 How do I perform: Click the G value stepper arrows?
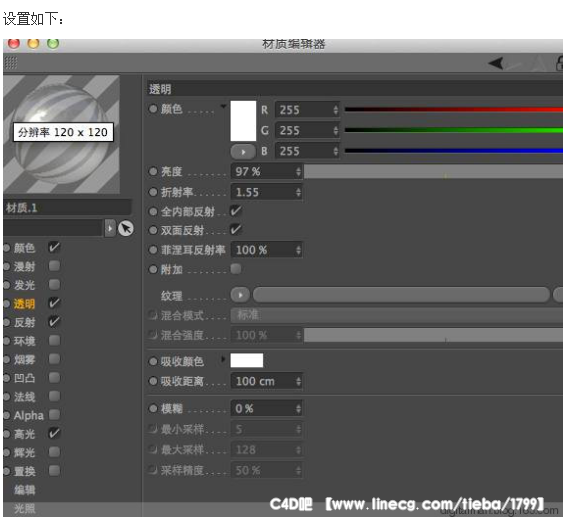point(336,130)
